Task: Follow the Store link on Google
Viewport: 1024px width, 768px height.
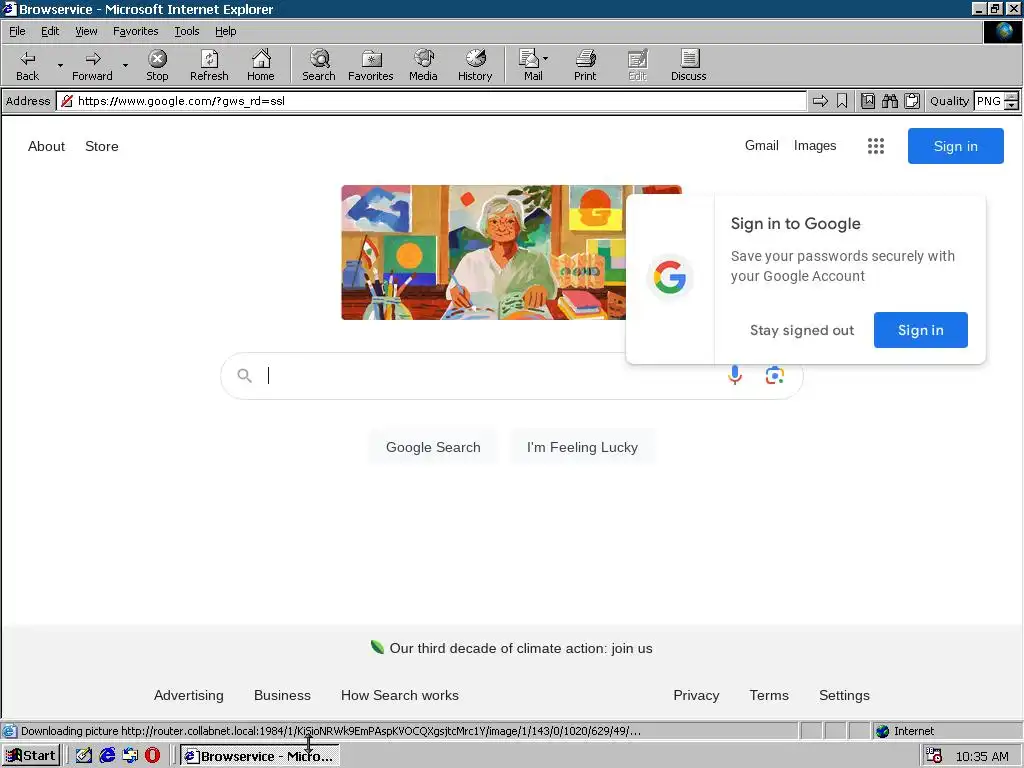Action: pyautogui.click(x=102, y=146)
